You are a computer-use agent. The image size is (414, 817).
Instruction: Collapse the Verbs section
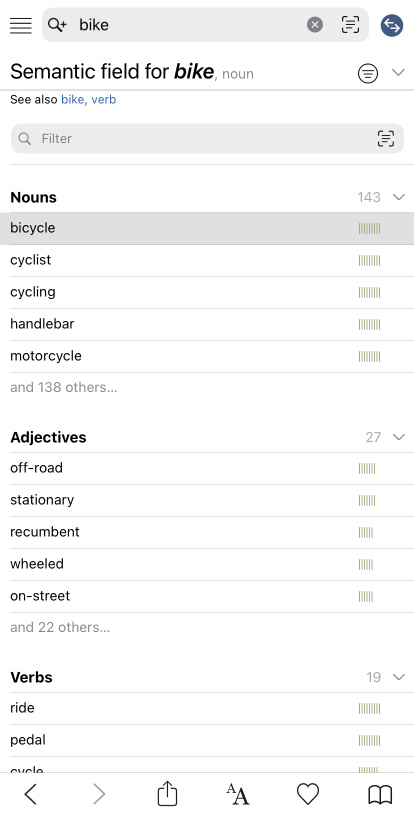click(x=399, y=677)
